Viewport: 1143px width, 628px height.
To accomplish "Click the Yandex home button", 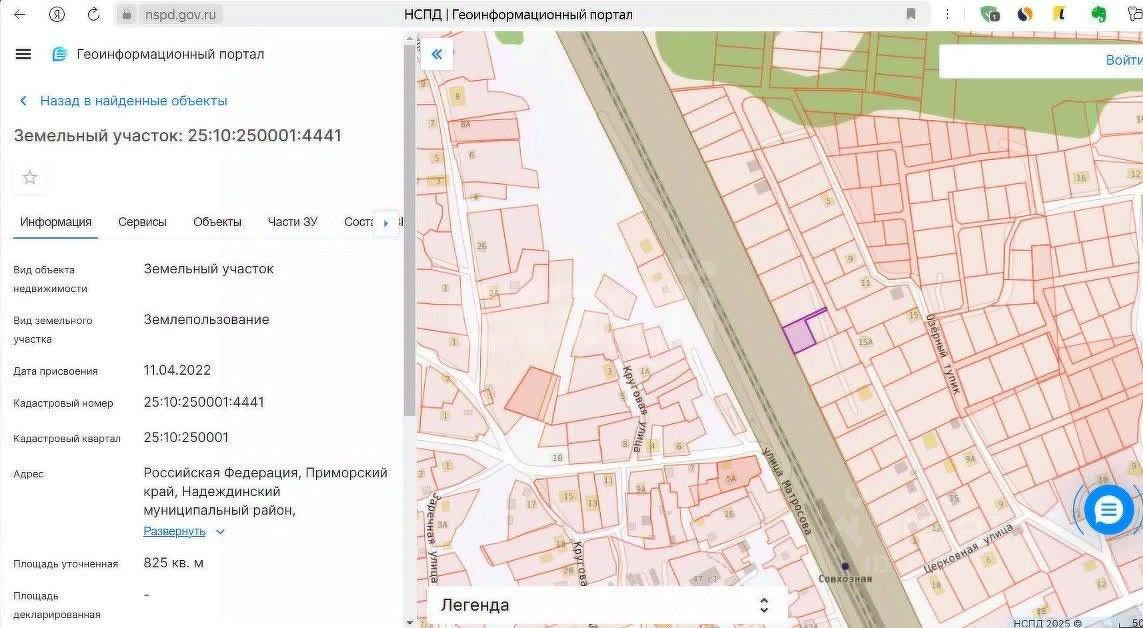I will coord(57,15).
